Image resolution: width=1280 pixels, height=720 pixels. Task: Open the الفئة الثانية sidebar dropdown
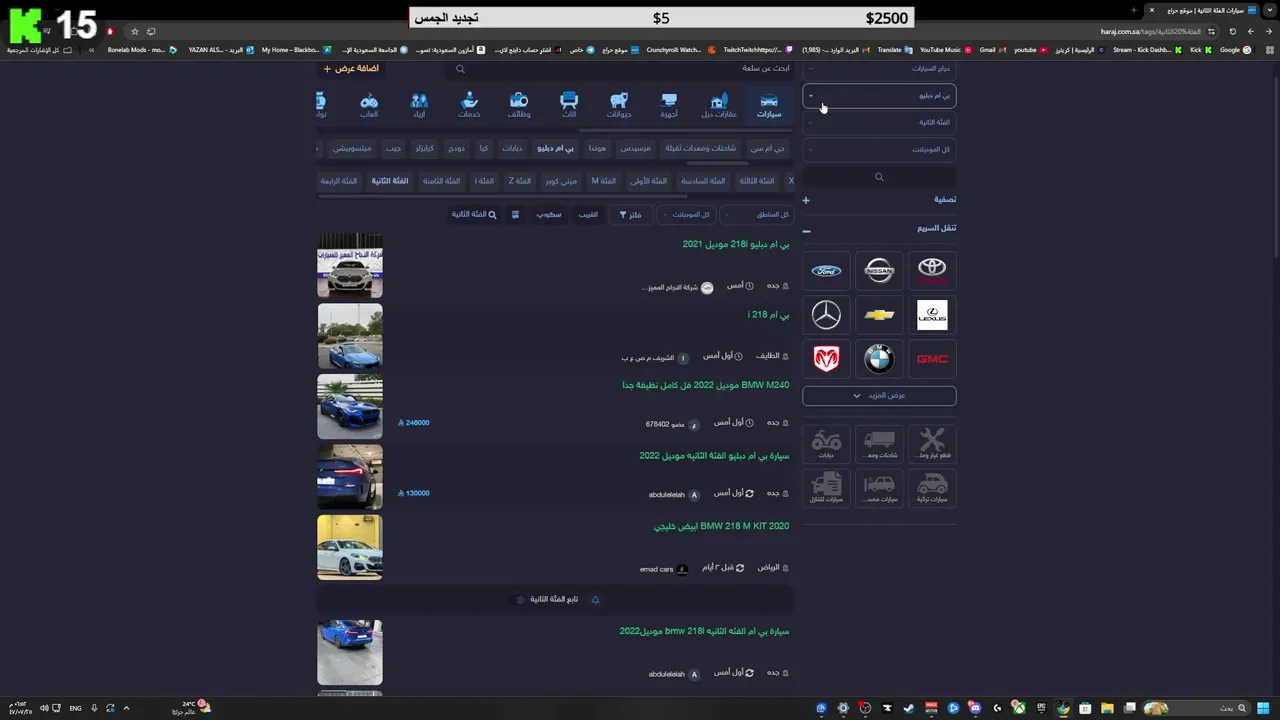coord(879,122)
